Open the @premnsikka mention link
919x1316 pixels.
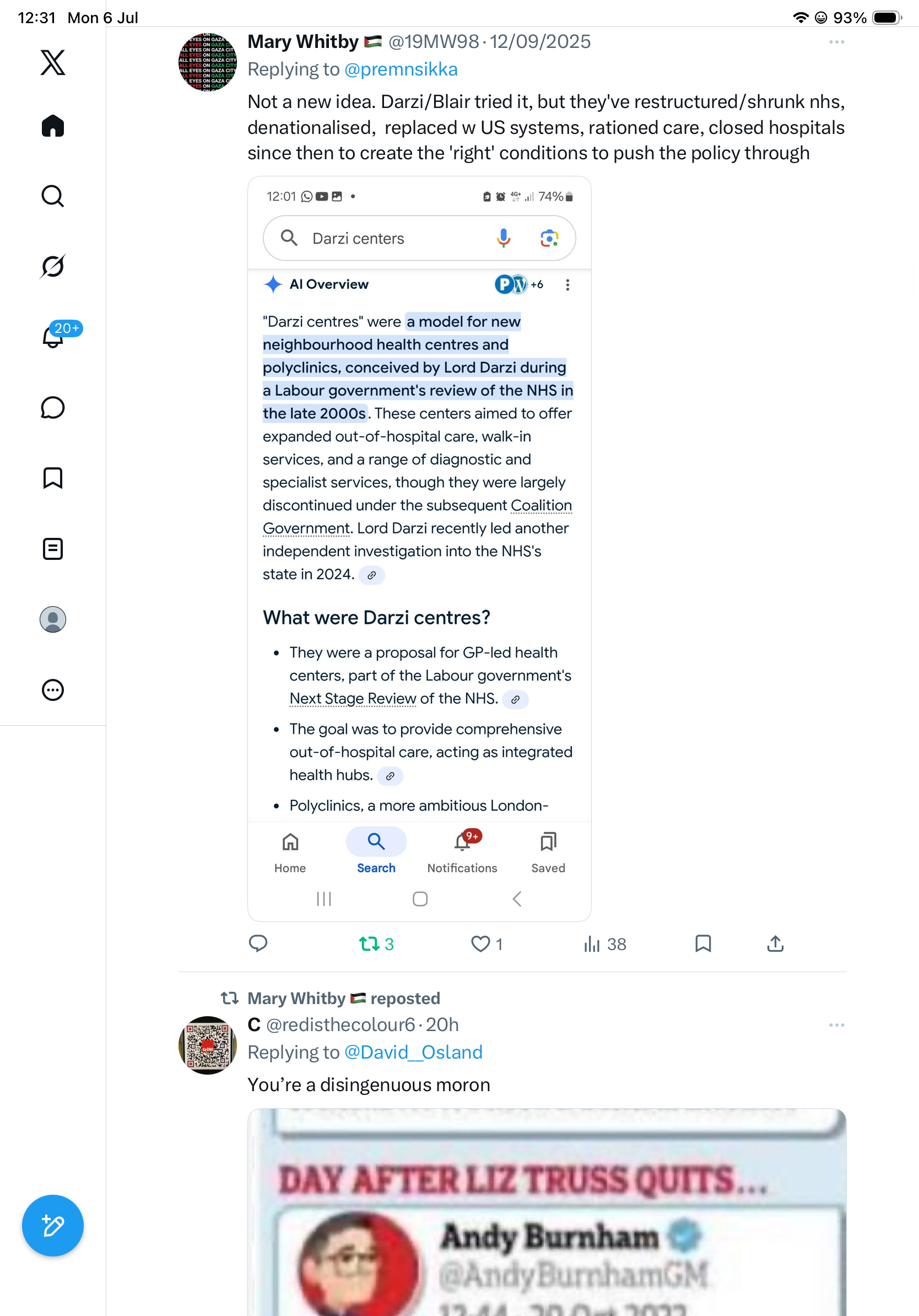(x=401, y=69)
